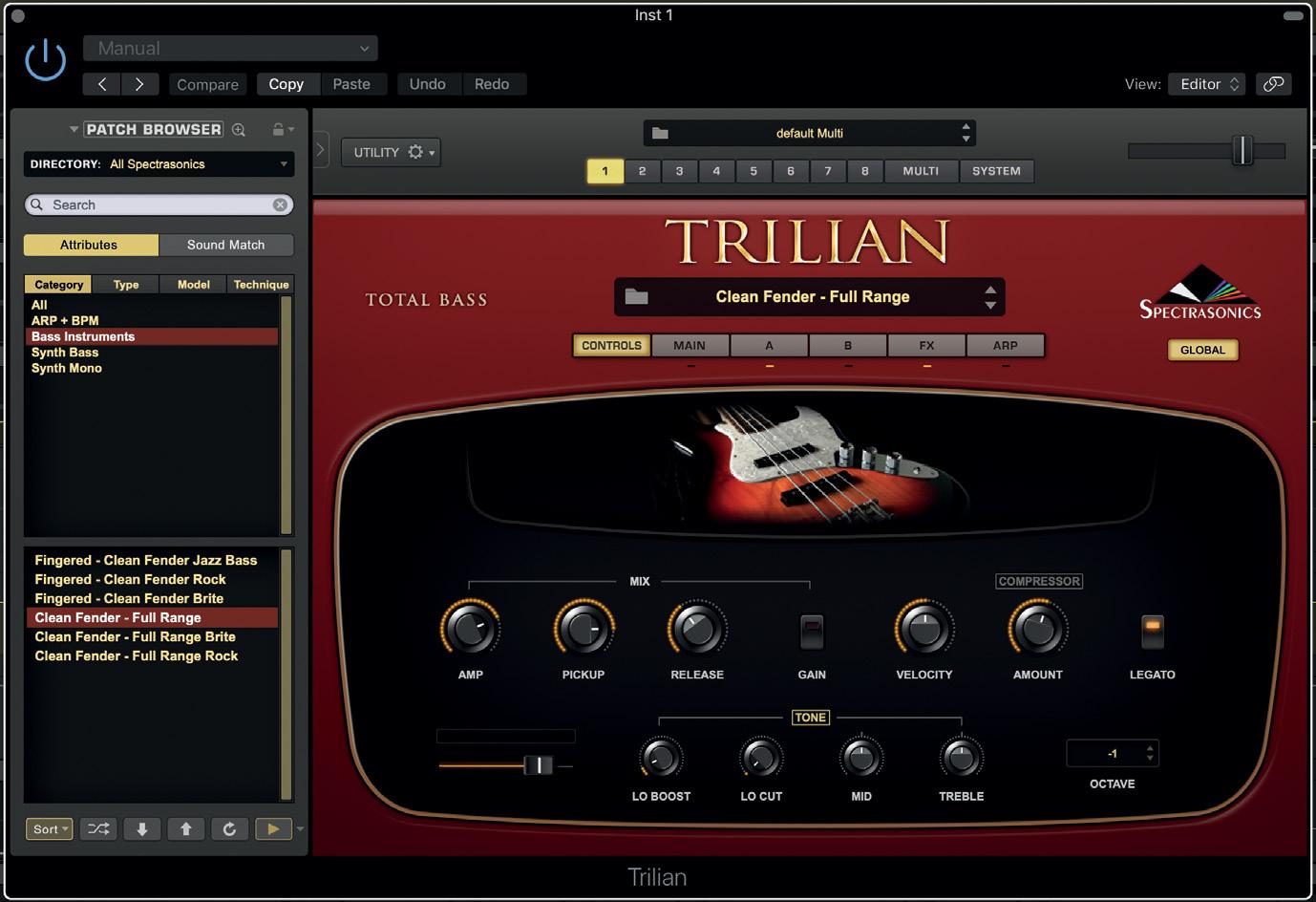The width and height of the screenshot is (1316, 902).
Task: Toggle the TONE section on or off
Action: pos(810,718)
